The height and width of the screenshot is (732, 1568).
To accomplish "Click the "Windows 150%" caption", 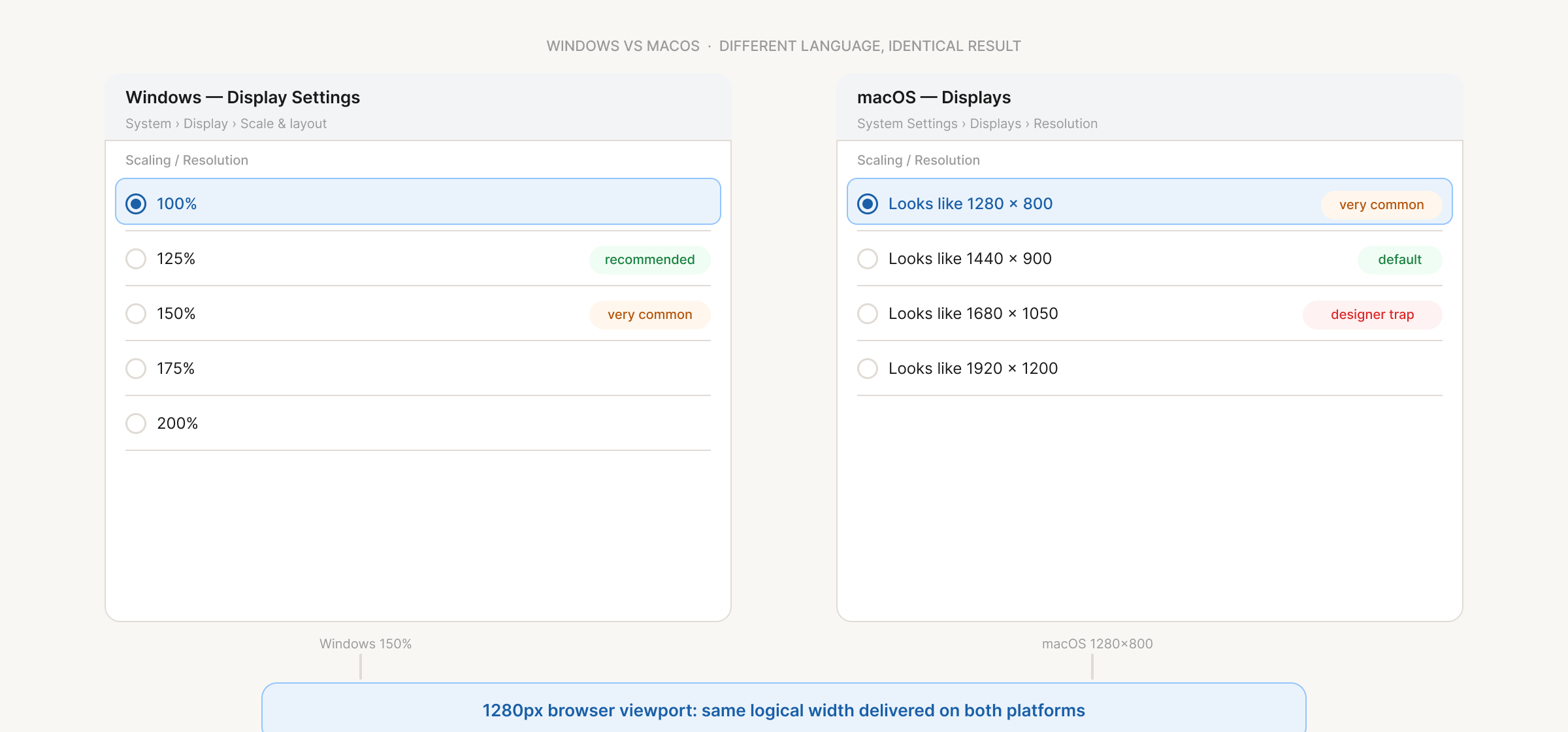I will [x=366, y=644].
